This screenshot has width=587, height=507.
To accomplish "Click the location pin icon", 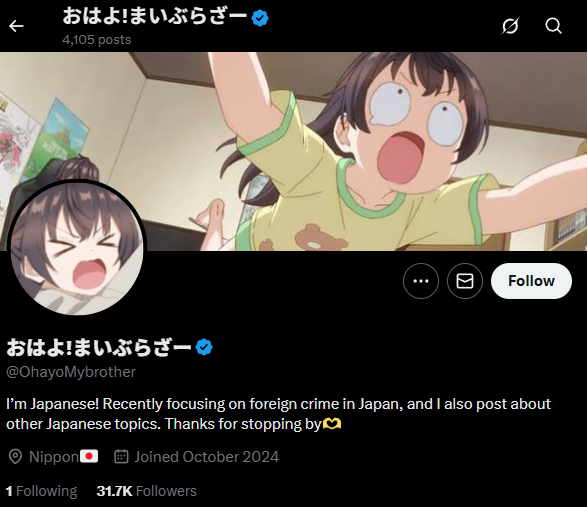I will tap(15, 457).
